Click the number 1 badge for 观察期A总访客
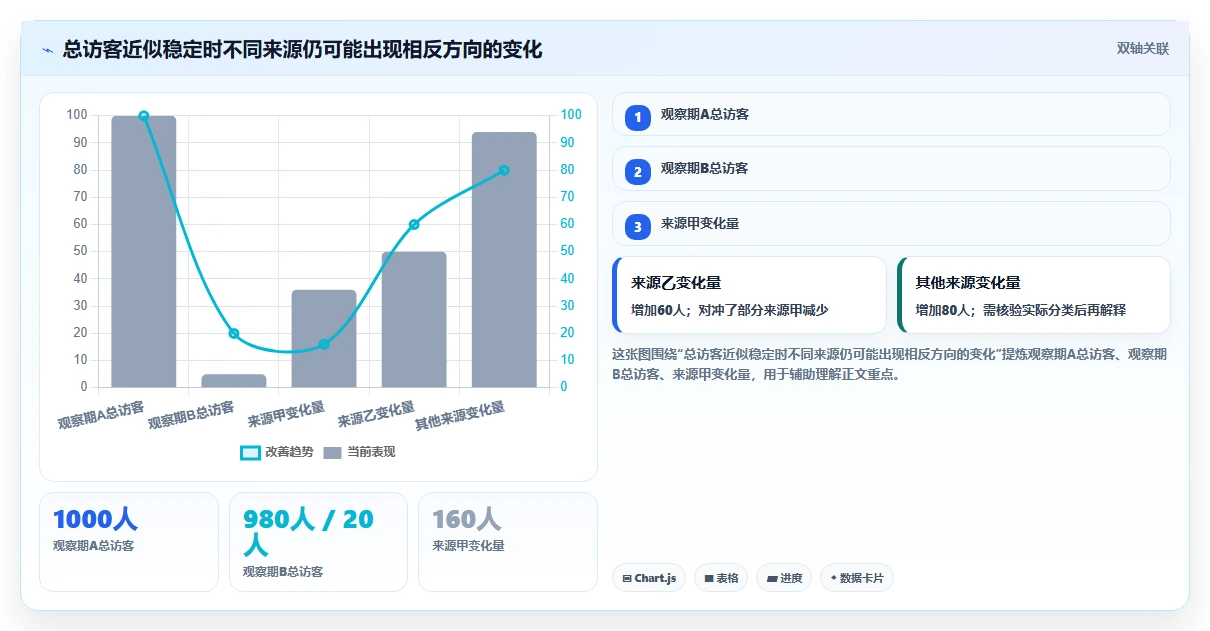 (x=638, y=118)
